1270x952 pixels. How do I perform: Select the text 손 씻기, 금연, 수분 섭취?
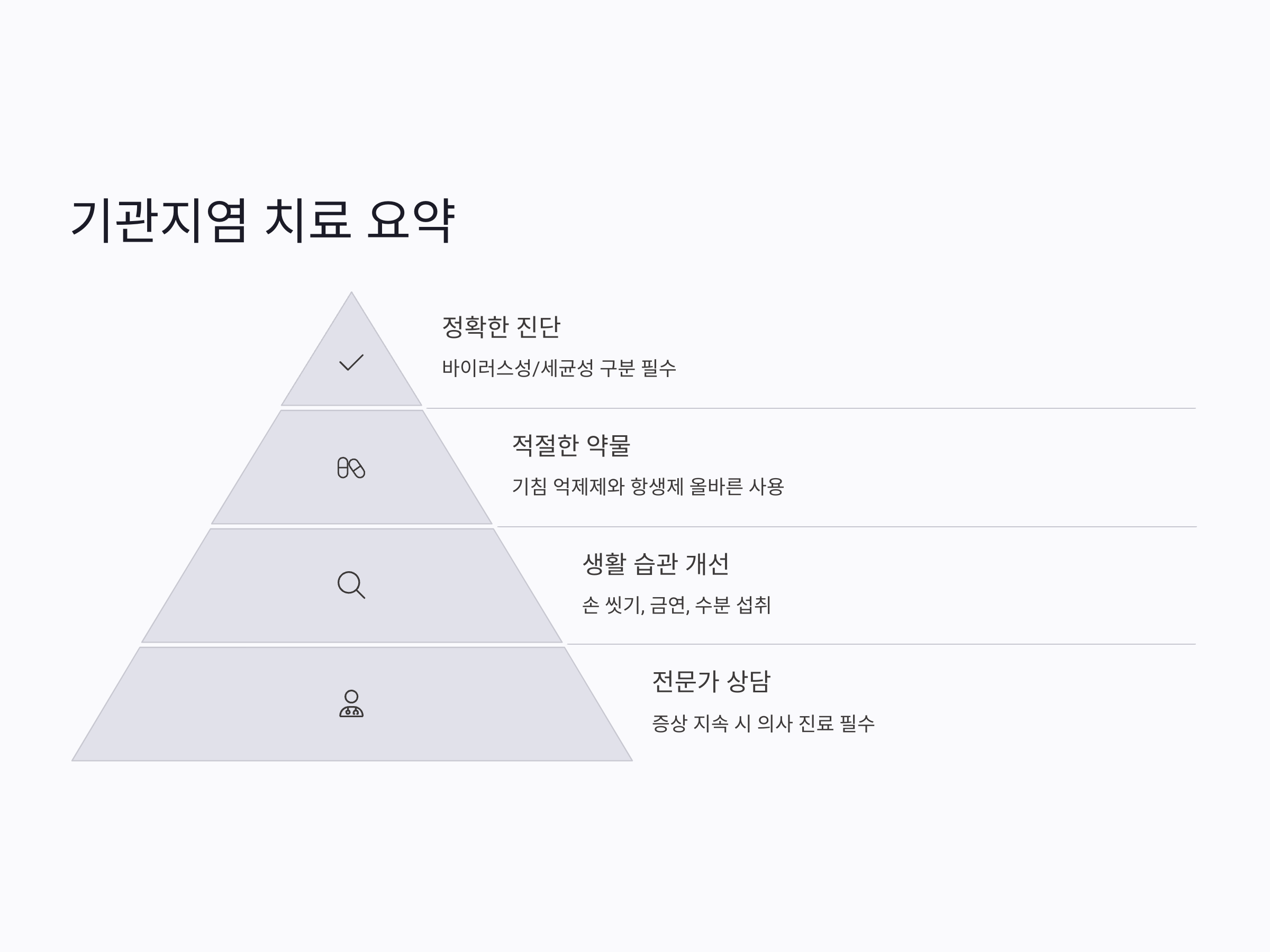[676, 605]
